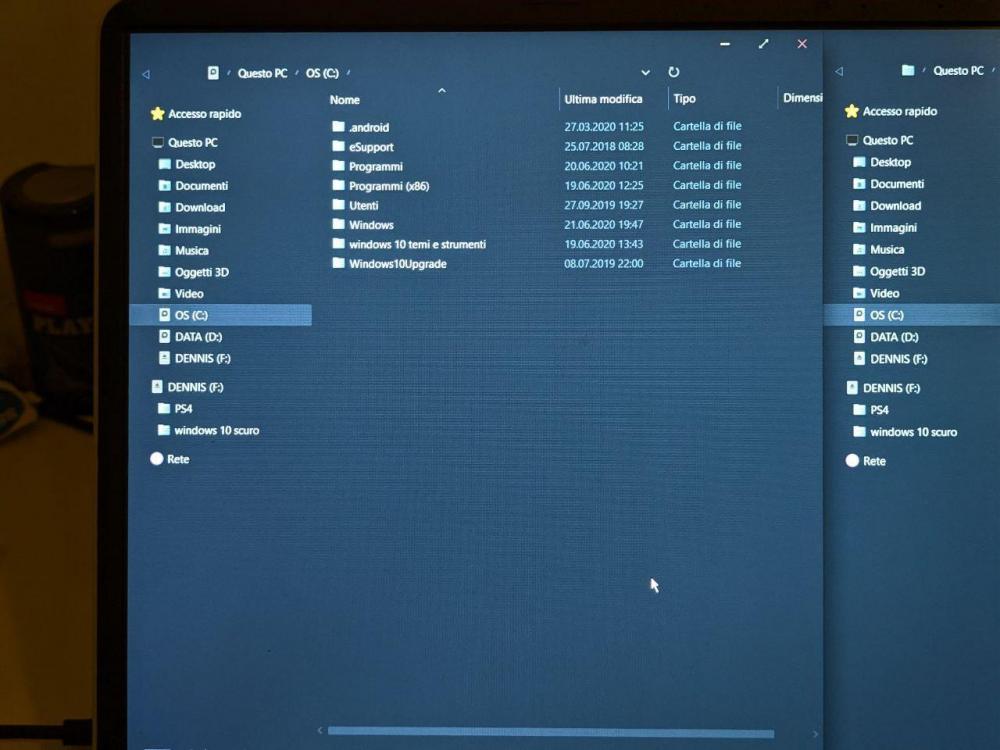
Task: Sort by Ultima modifica column header
Action: pyautogui.click(x=603, y=99)
